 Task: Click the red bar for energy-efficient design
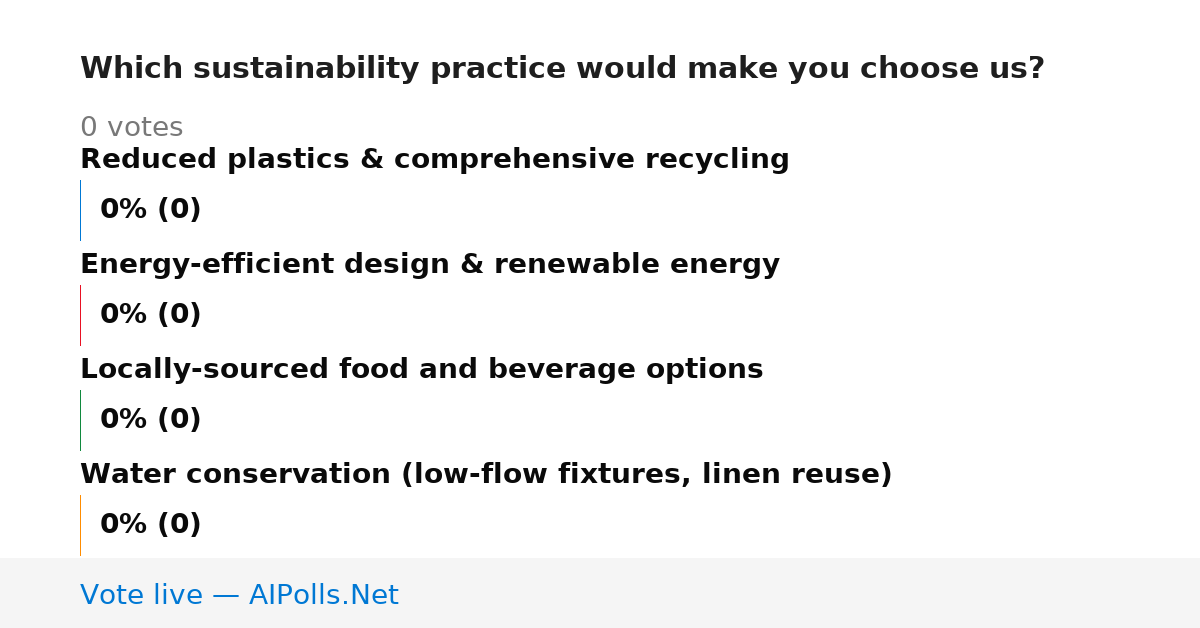[81, 315]
